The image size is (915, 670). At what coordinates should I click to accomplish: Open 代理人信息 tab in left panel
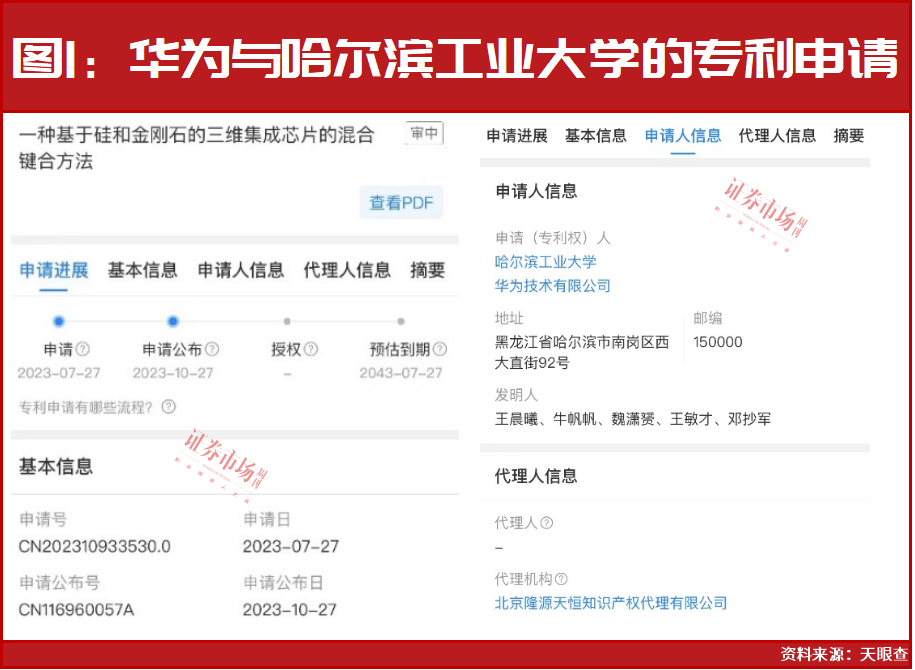point(347,270)
